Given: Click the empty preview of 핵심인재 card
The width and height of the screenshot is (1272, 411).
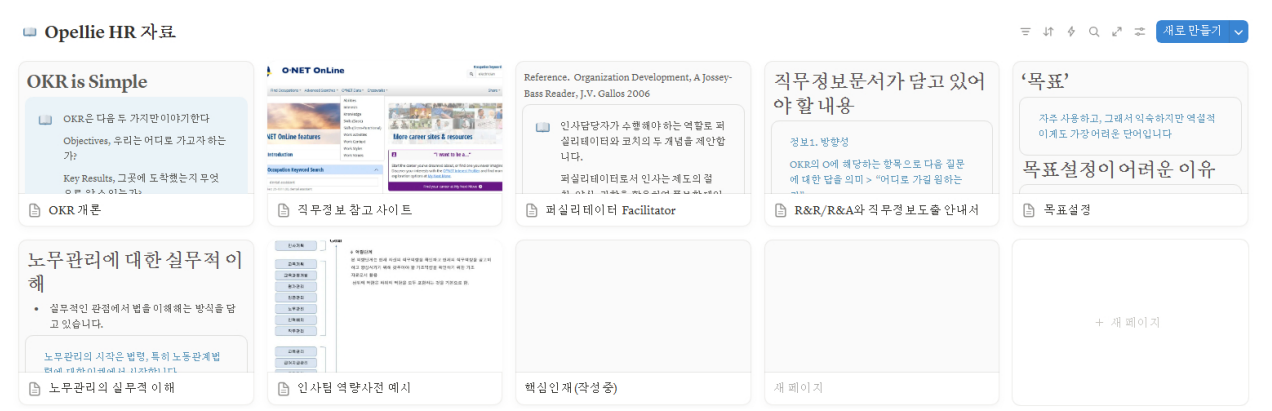Looking at the screenshot, I should (x=633, y=305).
